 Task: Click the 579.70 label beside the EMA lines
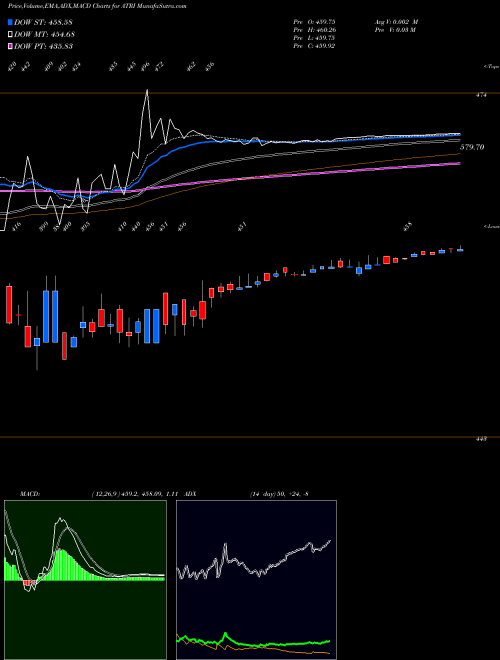(472, 147)
